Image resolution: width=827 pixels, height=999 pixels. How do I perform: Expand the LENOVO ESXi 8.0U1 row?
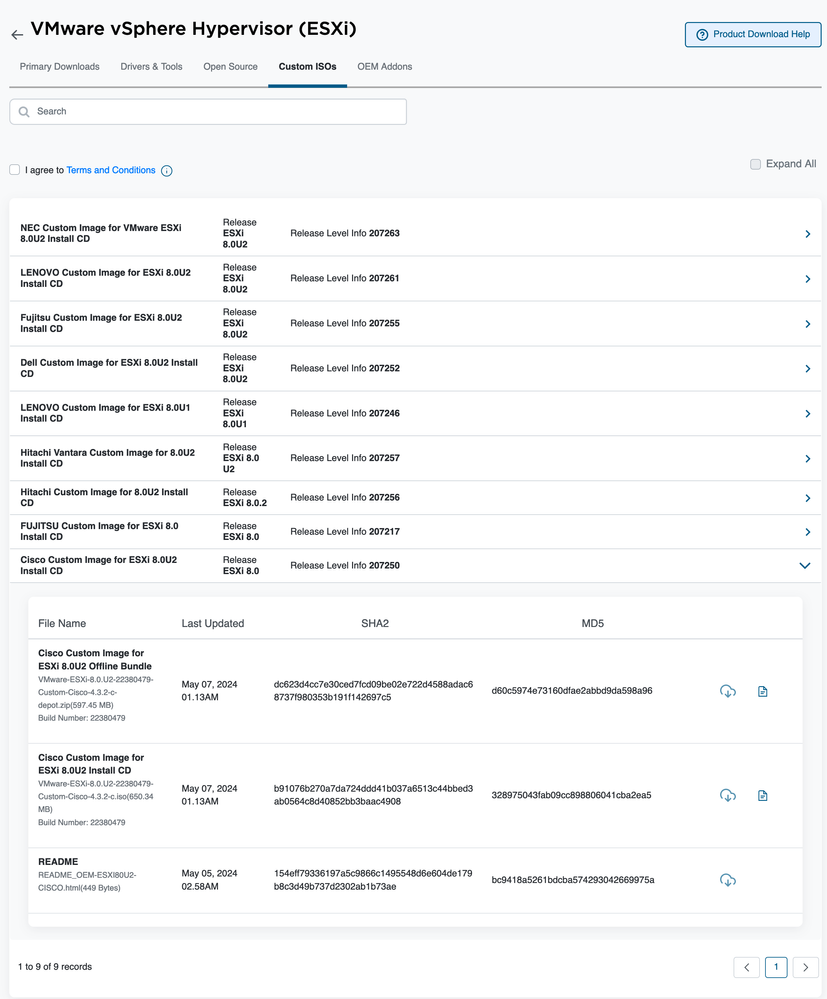[807, 413]
